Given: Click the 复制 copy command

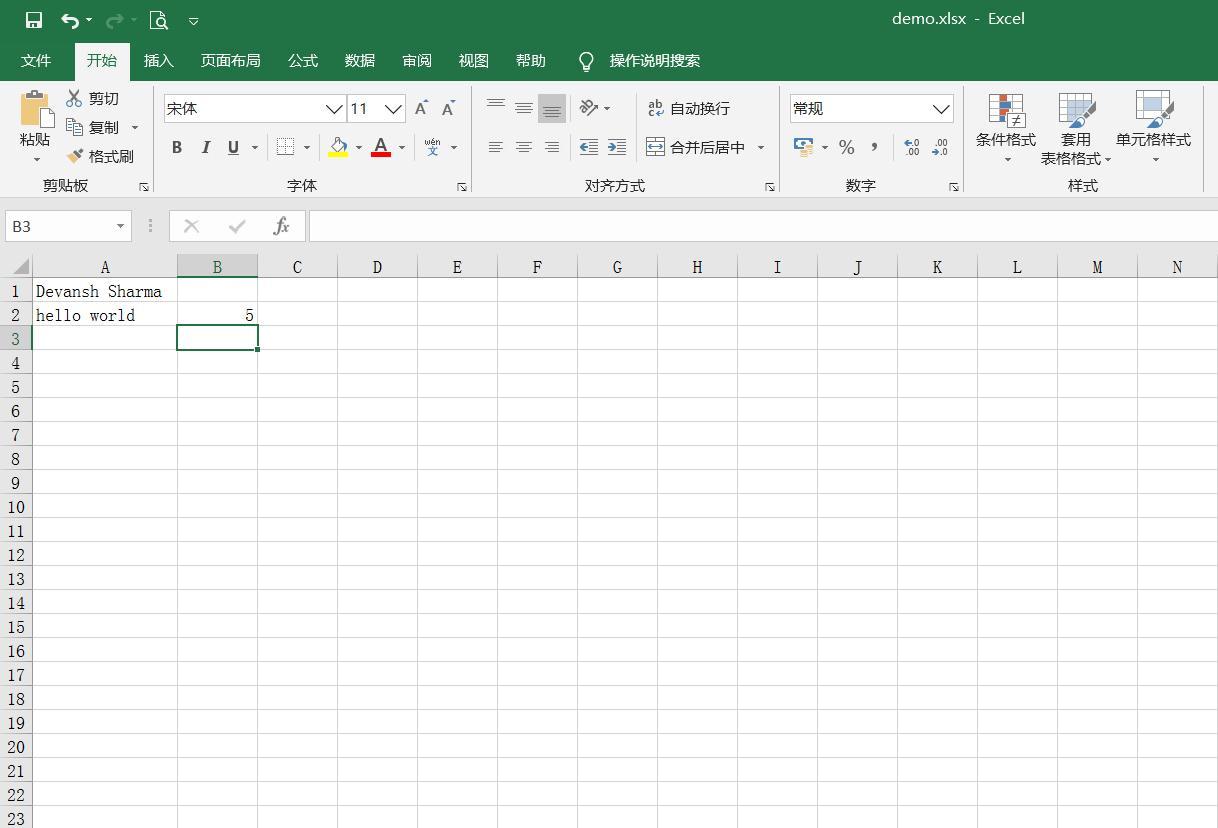Looking at the screenshot, I should [101, 127].
